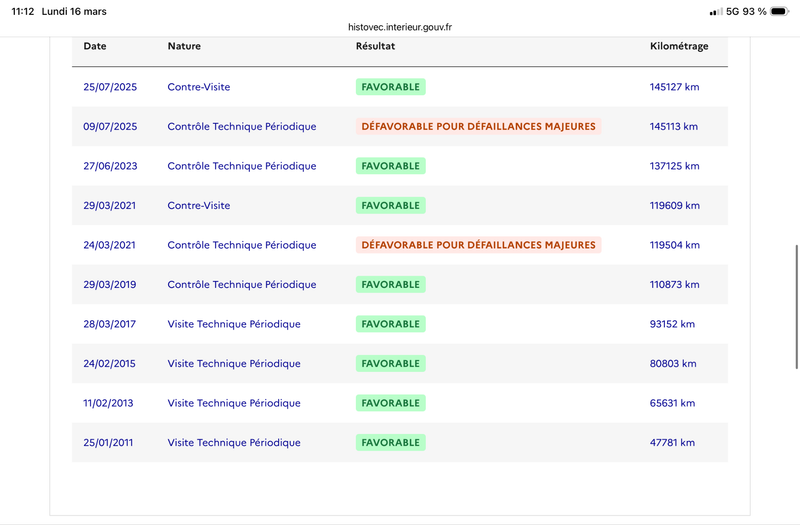Tap the battery icon in status bar

780,11
